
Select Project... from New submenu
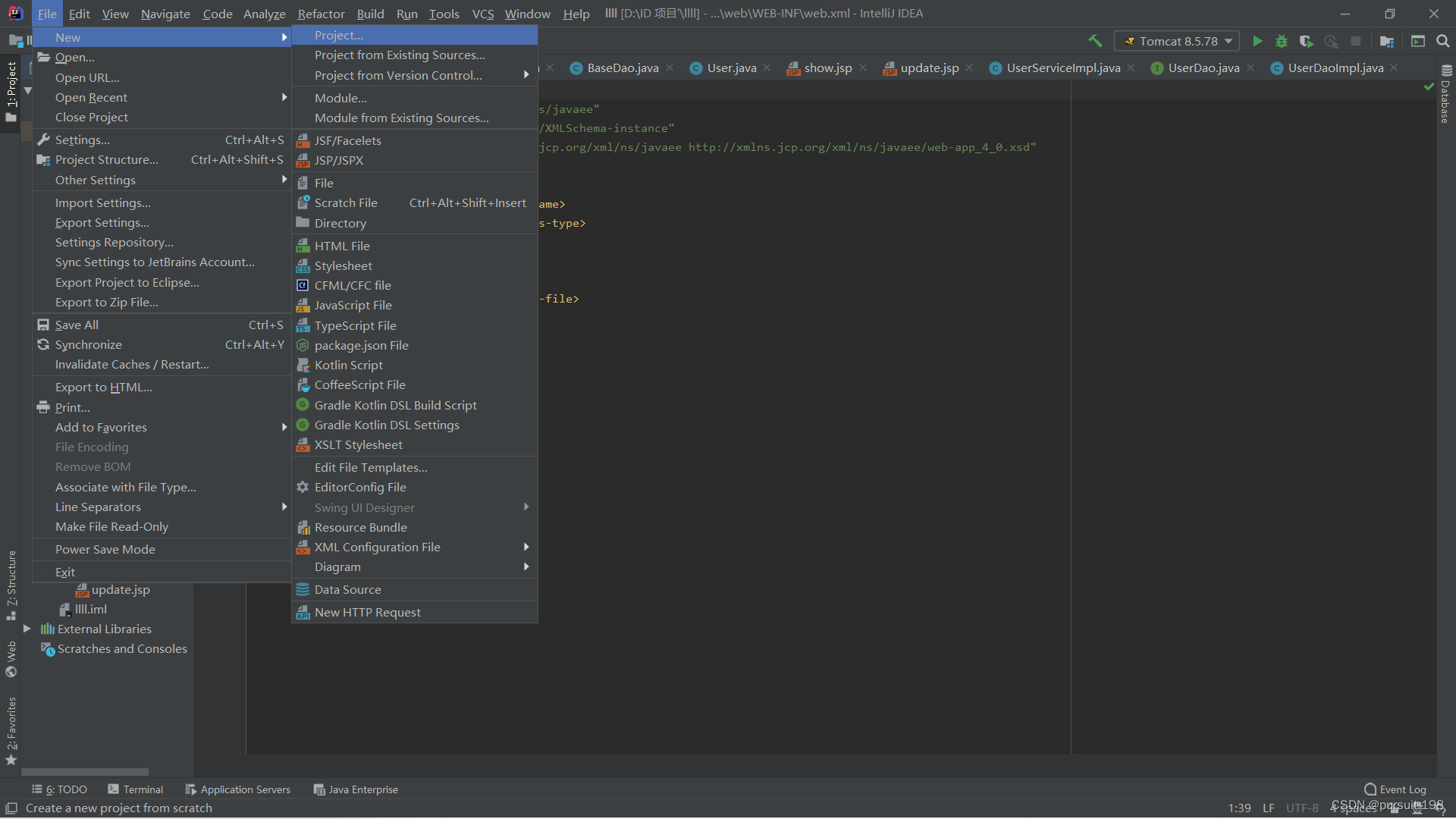[x=339, y=35]
